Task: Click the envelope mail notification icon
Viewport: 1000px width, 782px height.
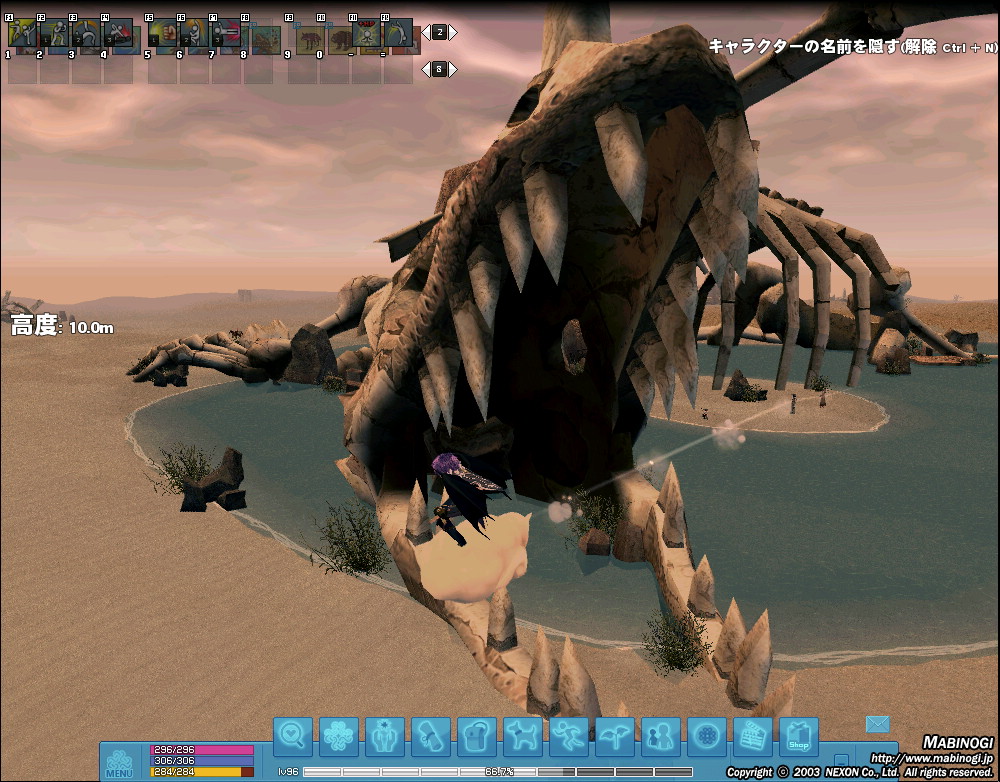Action: pyautogui.click(x=878, y=723)
